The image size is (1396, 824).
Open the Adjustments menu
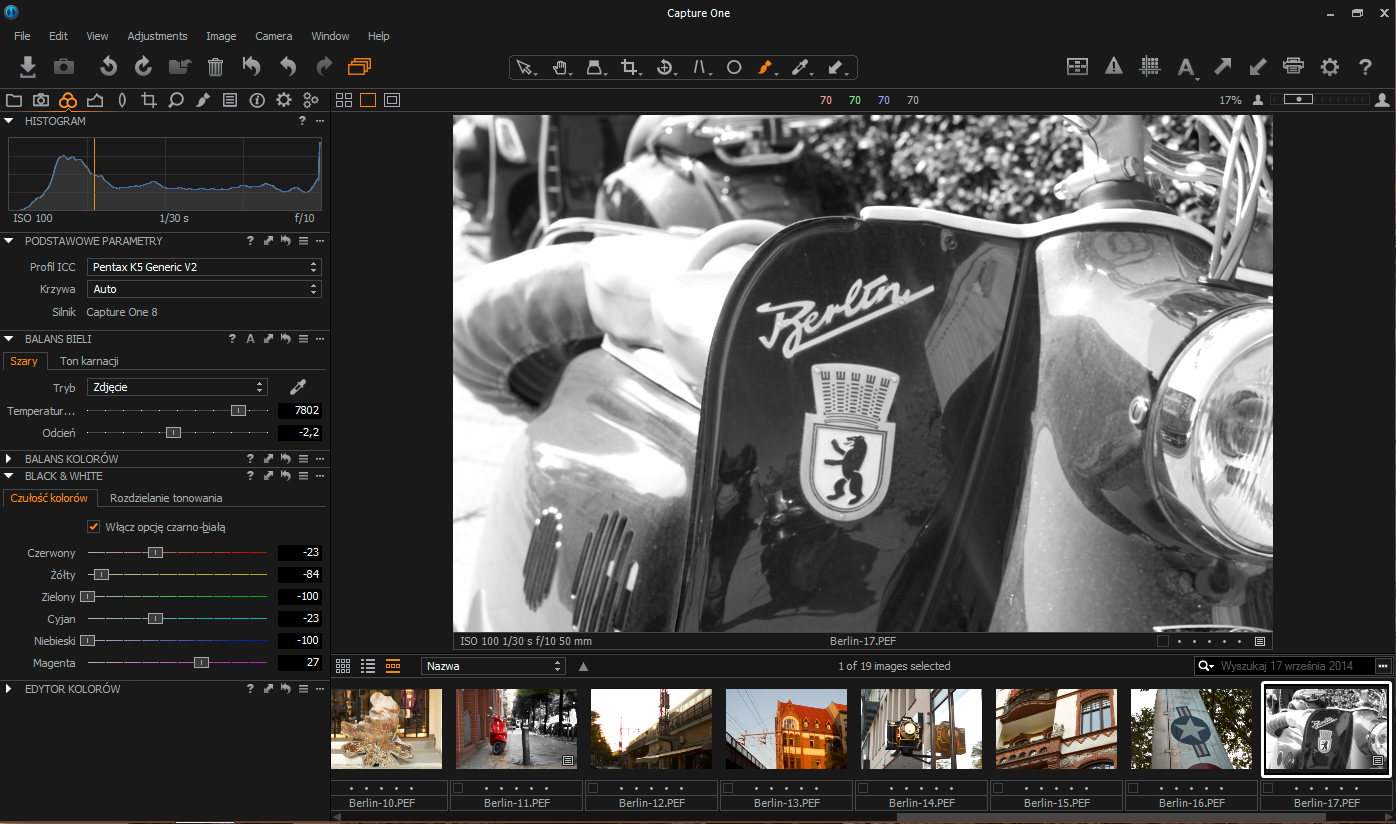[x=157, y=36]
